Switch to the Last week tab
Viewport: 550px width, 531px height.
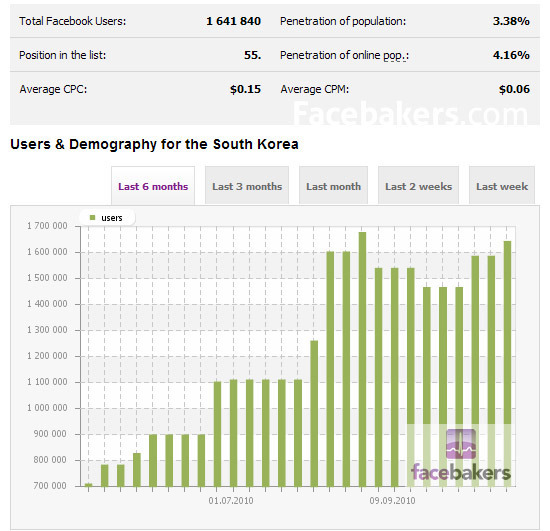[x=502, y=186]
